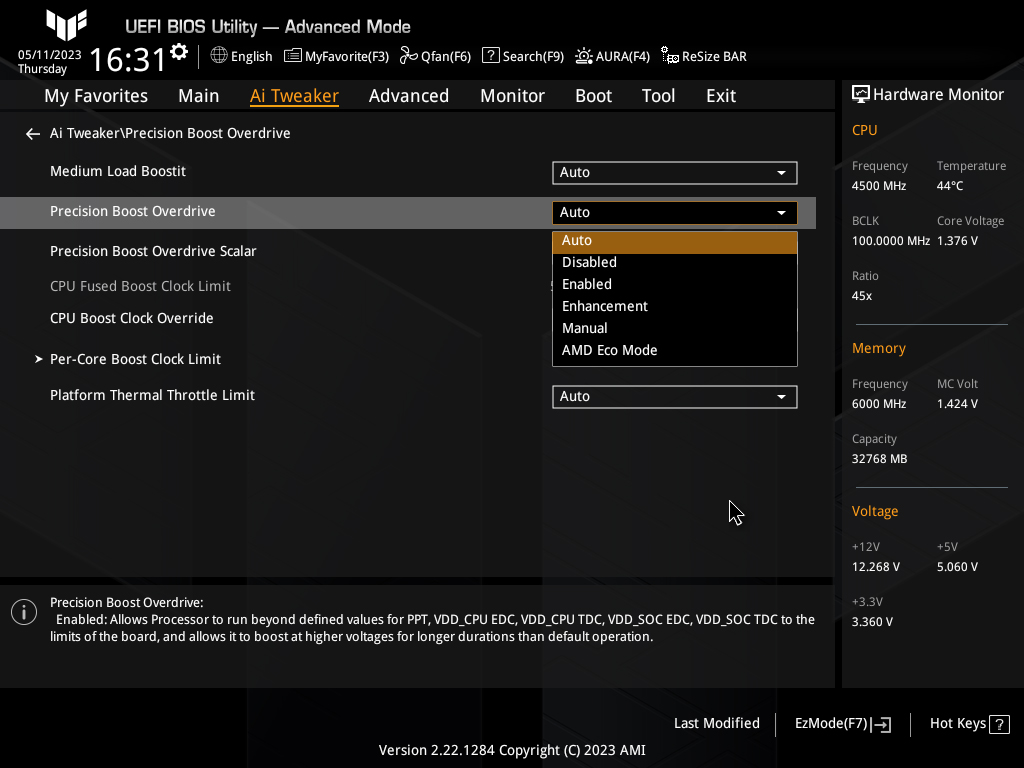The image size is (1024, 768).
Task: Click the globe language icon
Action: click(x=219, y=56)
